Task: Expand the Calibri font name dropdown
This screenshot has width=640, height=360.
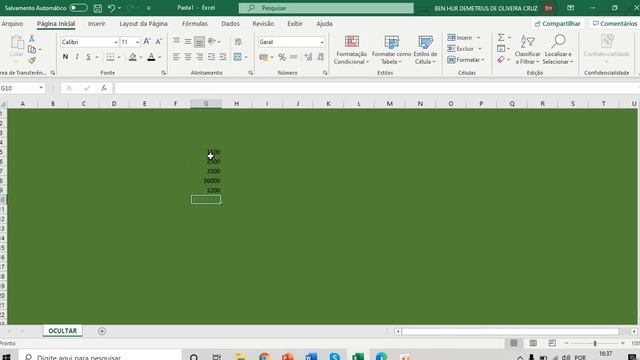Action: 116,42
